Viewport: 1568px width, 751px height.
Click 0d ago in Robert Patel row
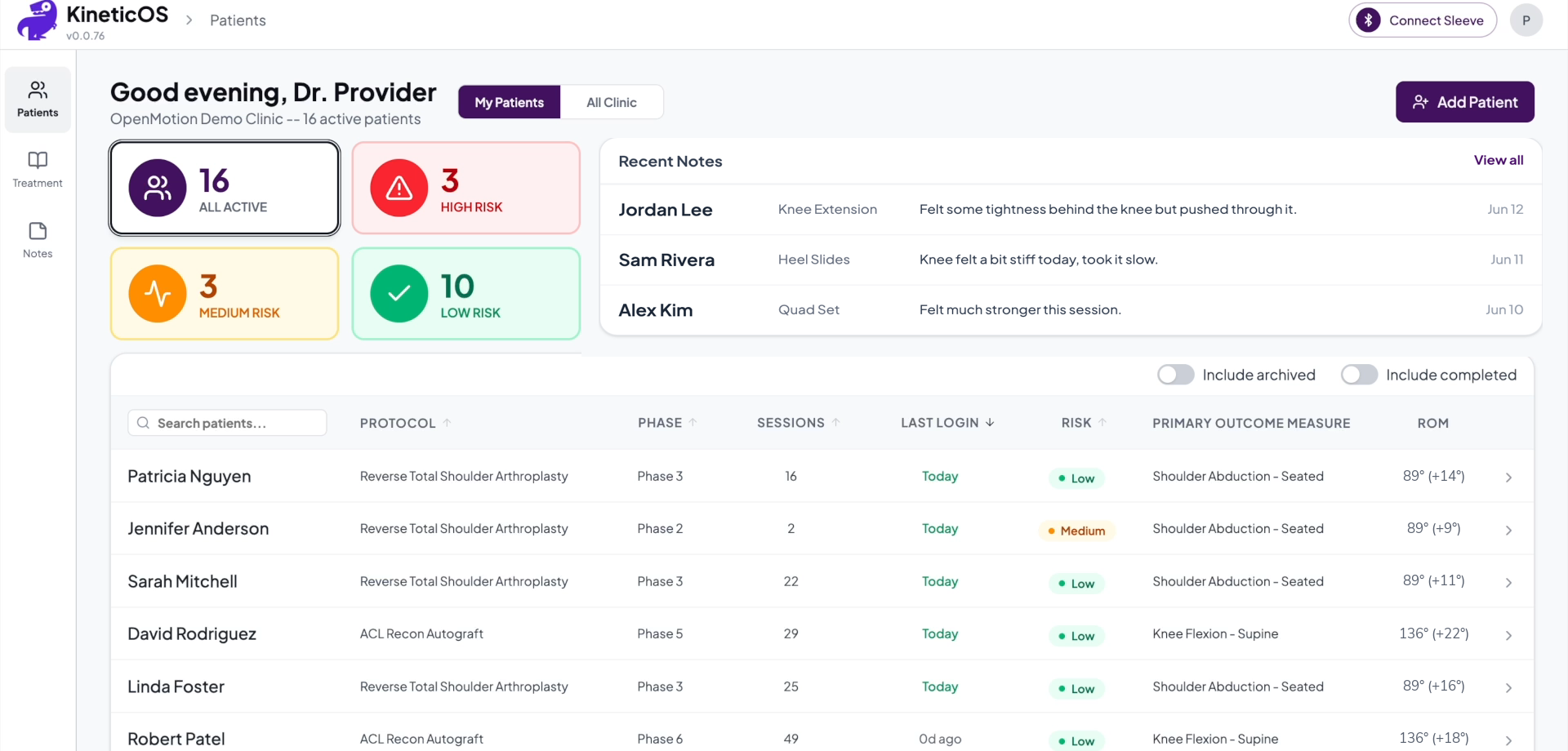point(940,739)
